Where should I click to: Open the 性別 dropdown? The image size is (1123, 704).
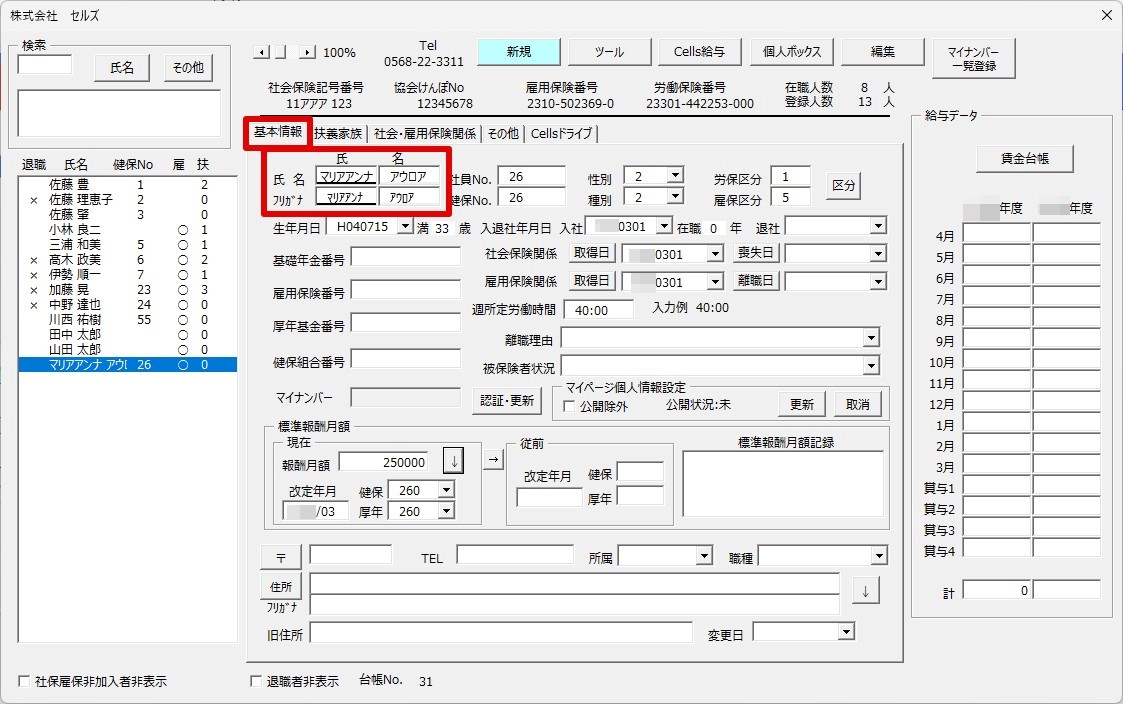coord(675,175)
